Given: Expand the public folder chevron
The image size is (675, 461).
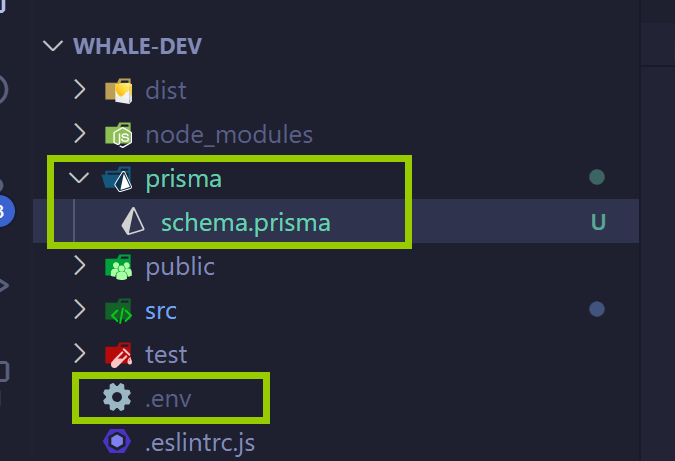Looking at the screenshot, I should (80, 268).
